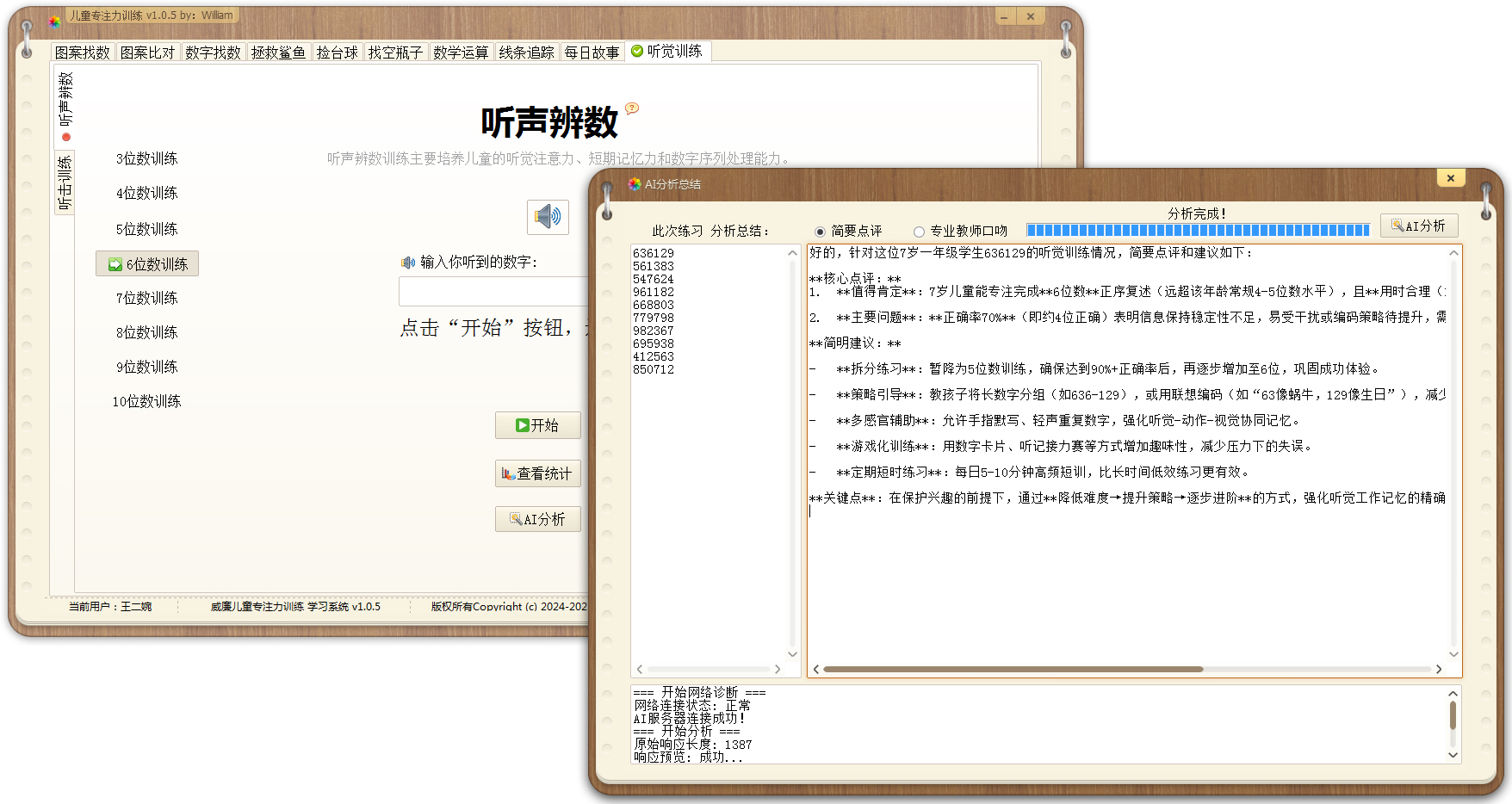Click the chart icon on 查看统计 button
1512x804 pixels.
[x=507, y=473]
